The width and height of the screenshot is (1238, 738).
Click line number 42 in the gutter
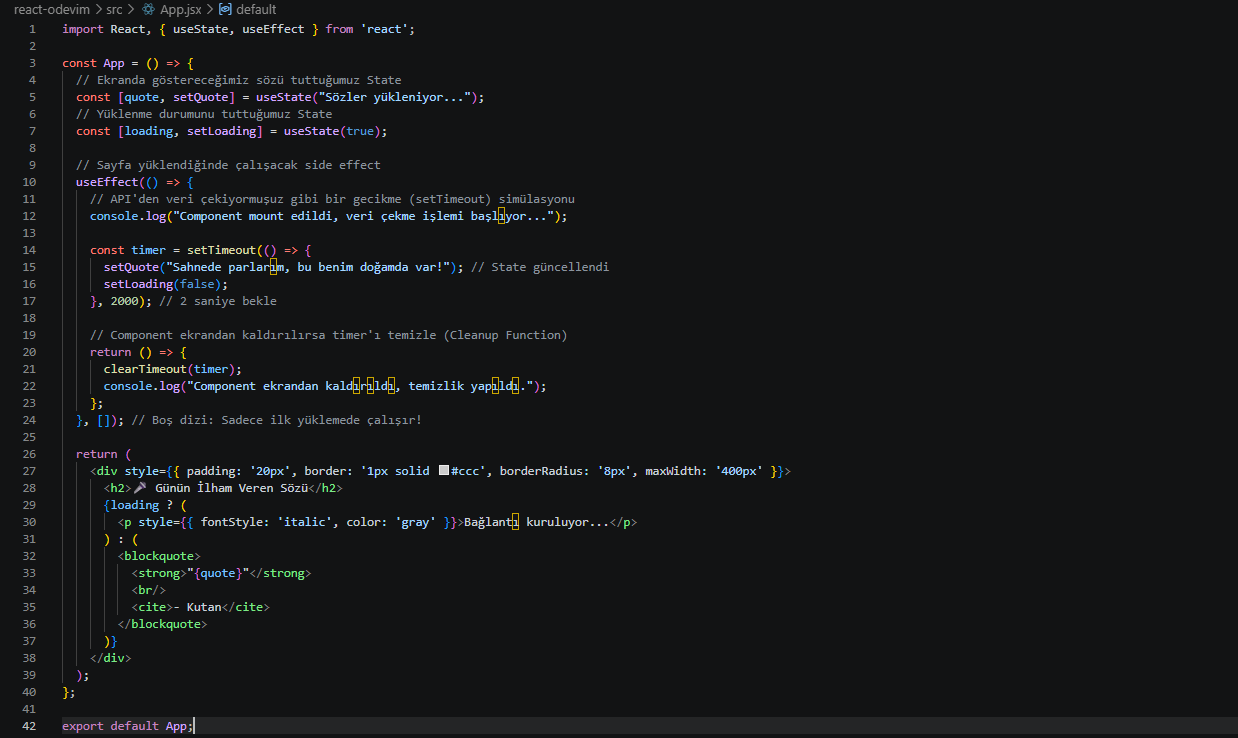coord(29,726)
